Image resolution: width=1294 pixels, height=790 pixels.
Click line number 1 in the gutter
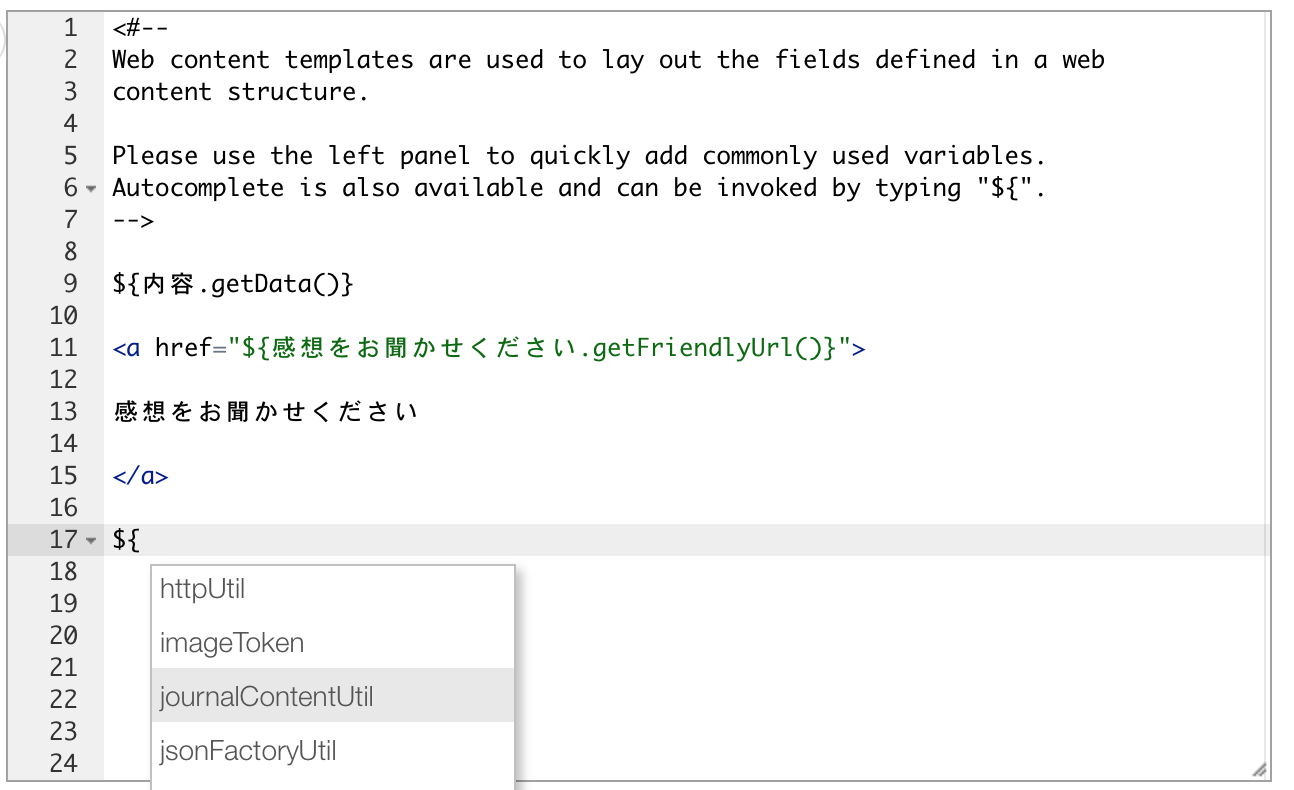(69, 28)
